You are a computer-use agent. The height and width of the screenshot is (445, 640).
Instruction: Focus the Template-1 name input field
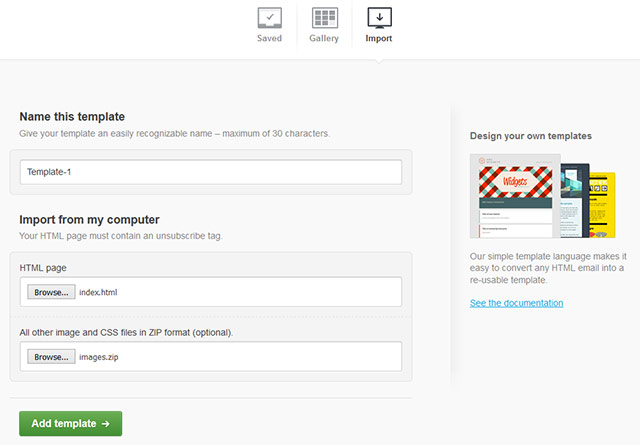211,172
